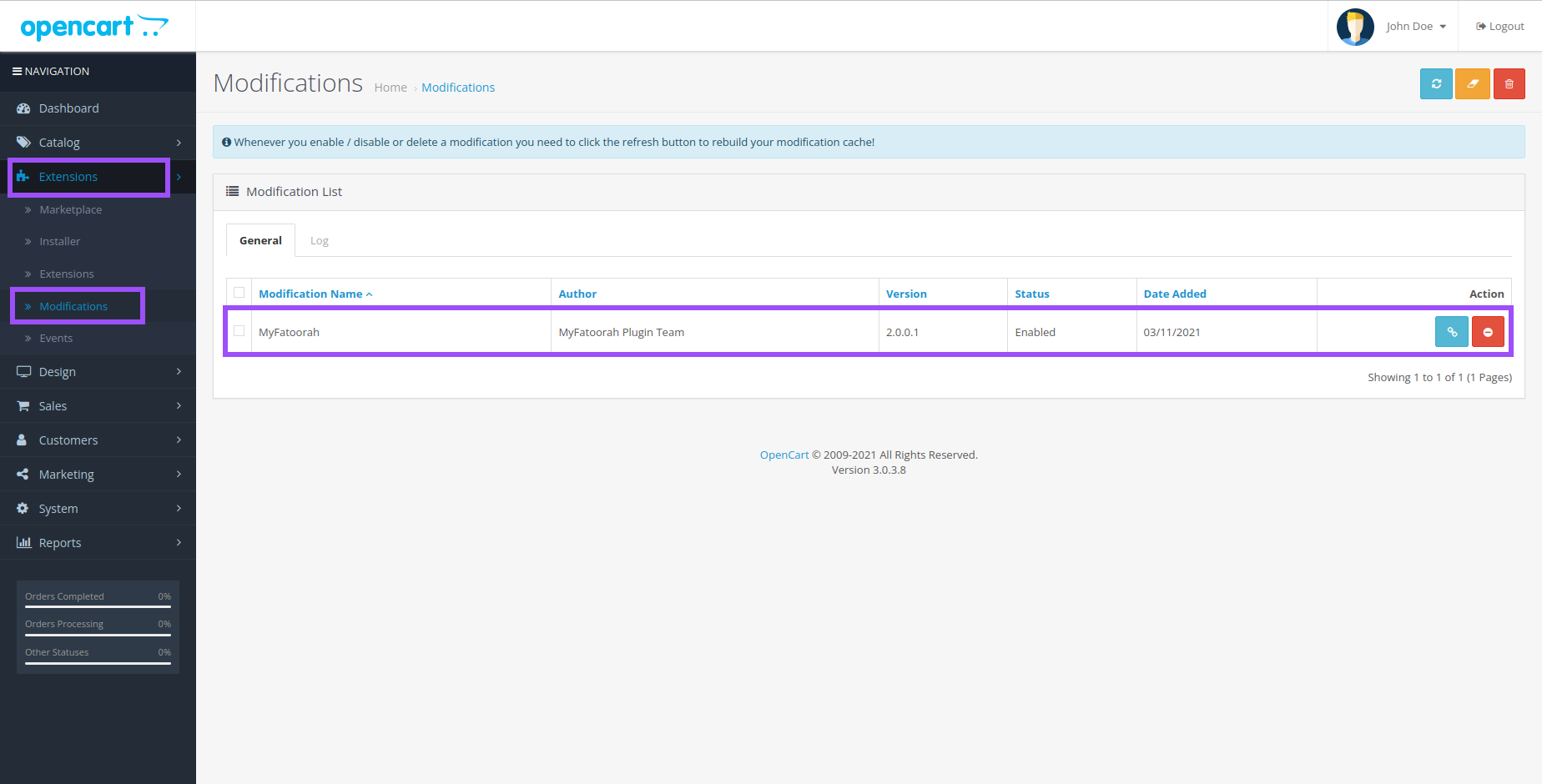The height and width of the screenshot is (784, 1542).
Task: Click the Orders Processing progress bar
Action: click(98, 635)
